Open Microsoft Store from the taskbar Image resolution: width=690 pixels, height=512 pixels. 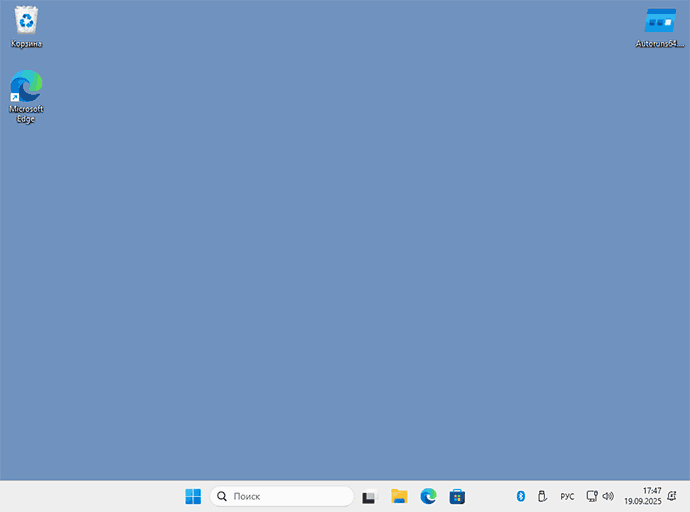coord(457,496)
